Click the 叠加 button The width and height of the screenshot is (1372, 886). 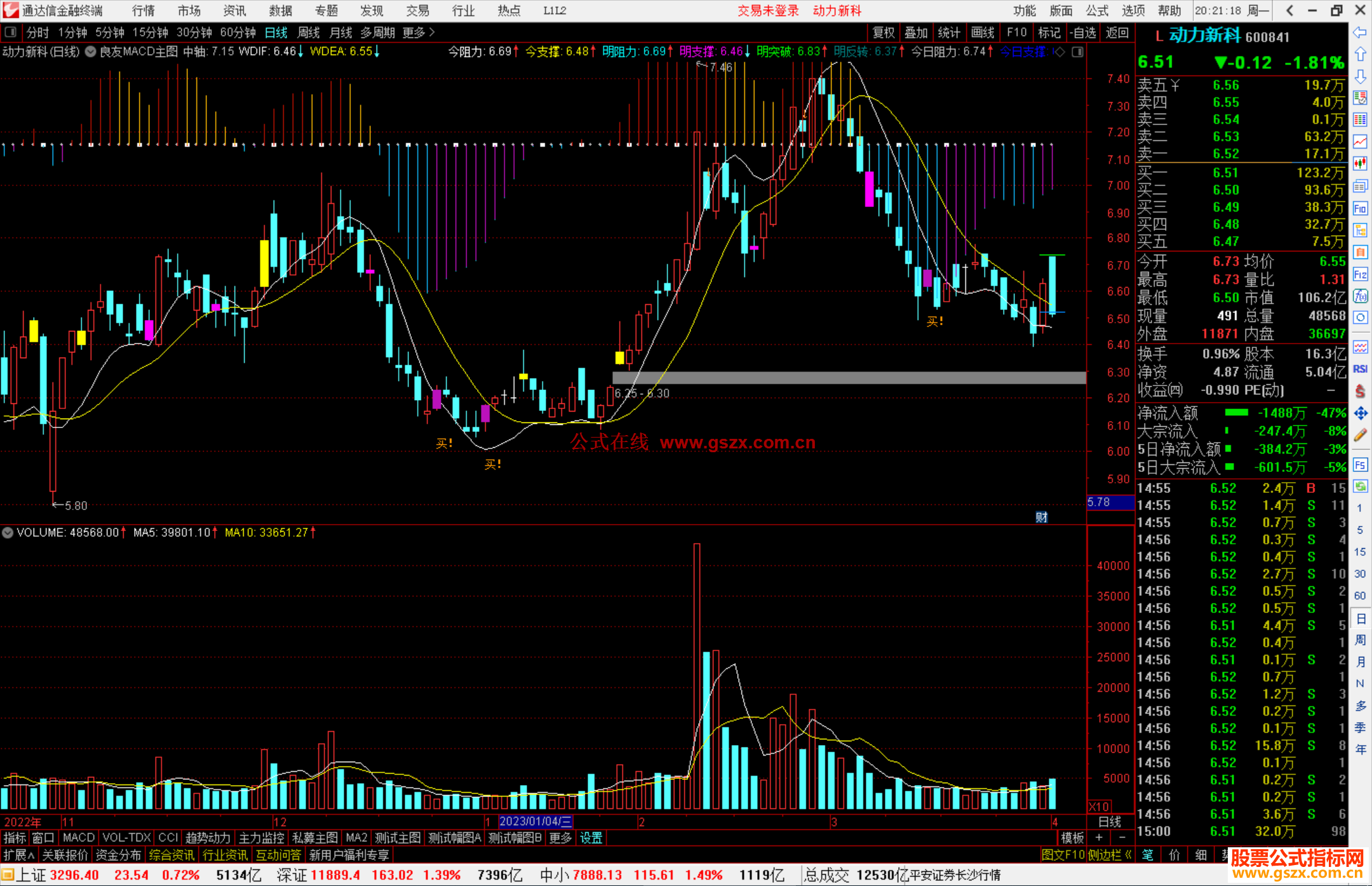coord(916,32)
